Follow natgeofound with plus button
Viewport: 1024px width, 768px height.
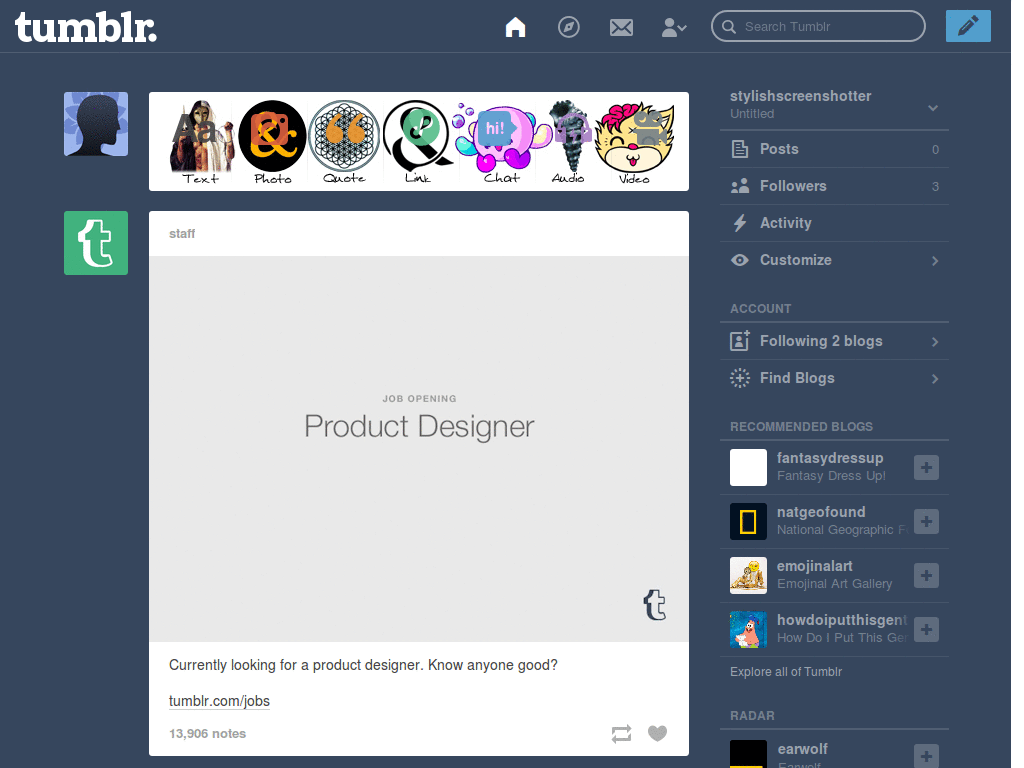926,521
